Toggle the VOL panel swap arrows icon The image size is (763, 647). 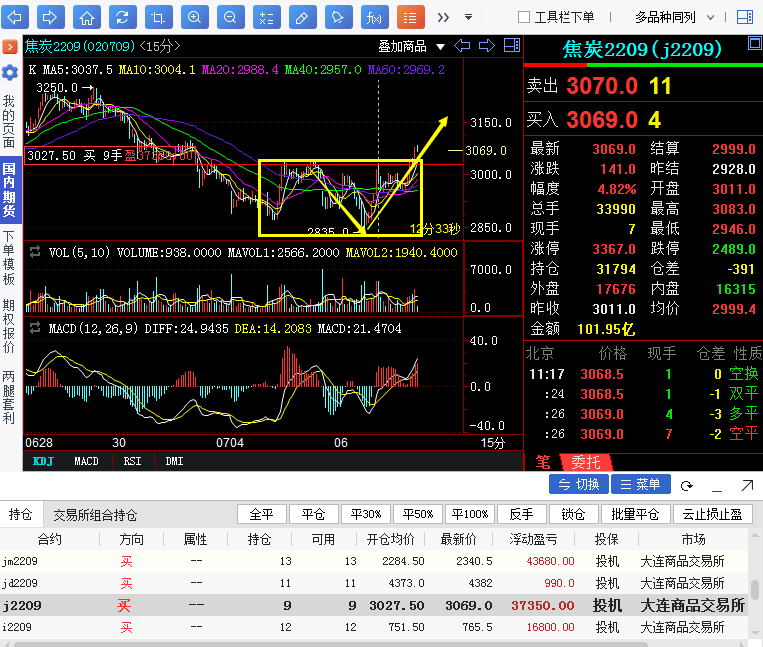(x=35, y=252)
